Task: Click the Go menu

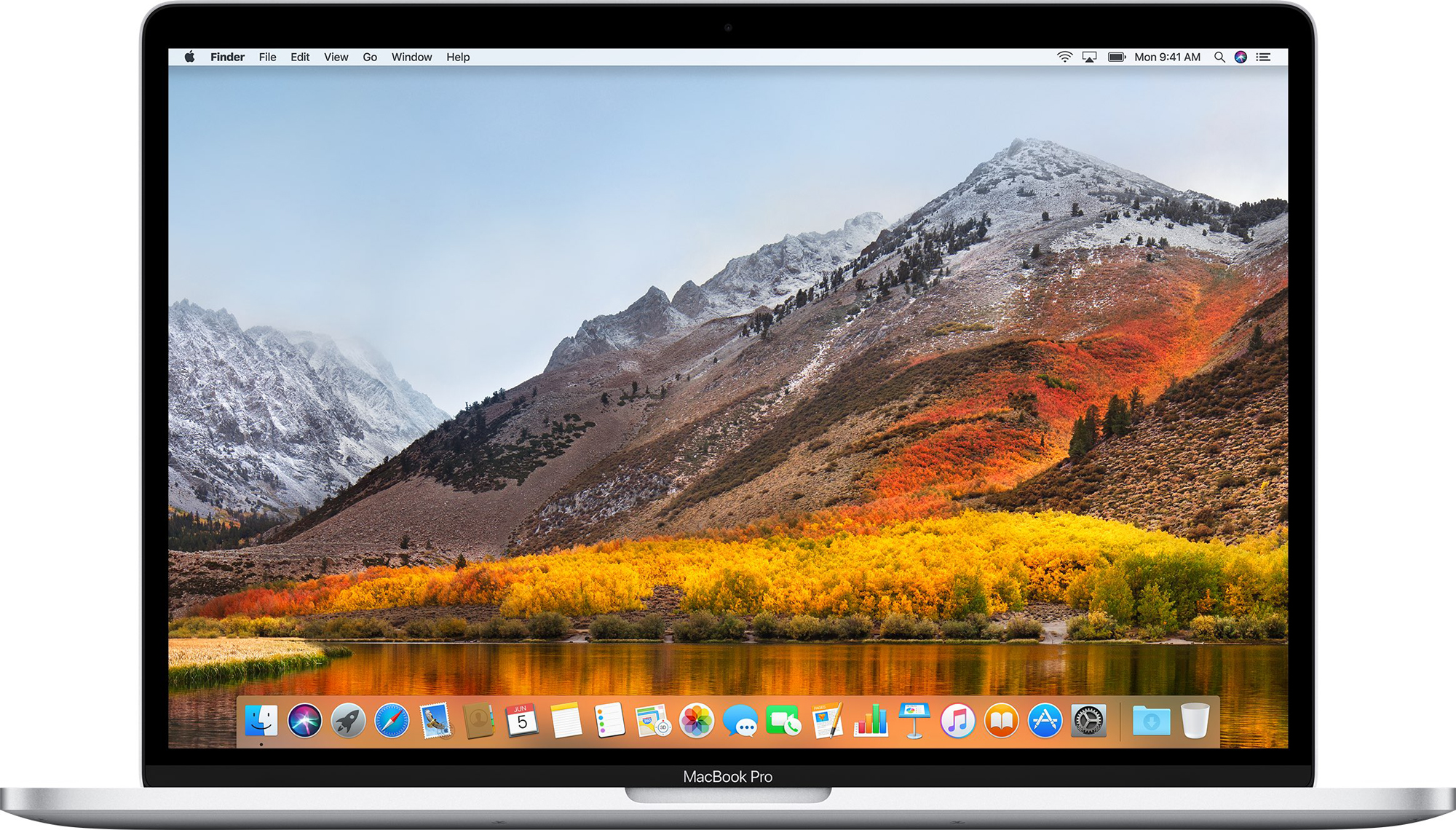Action: pyautogui.click(x=370, y=57)
